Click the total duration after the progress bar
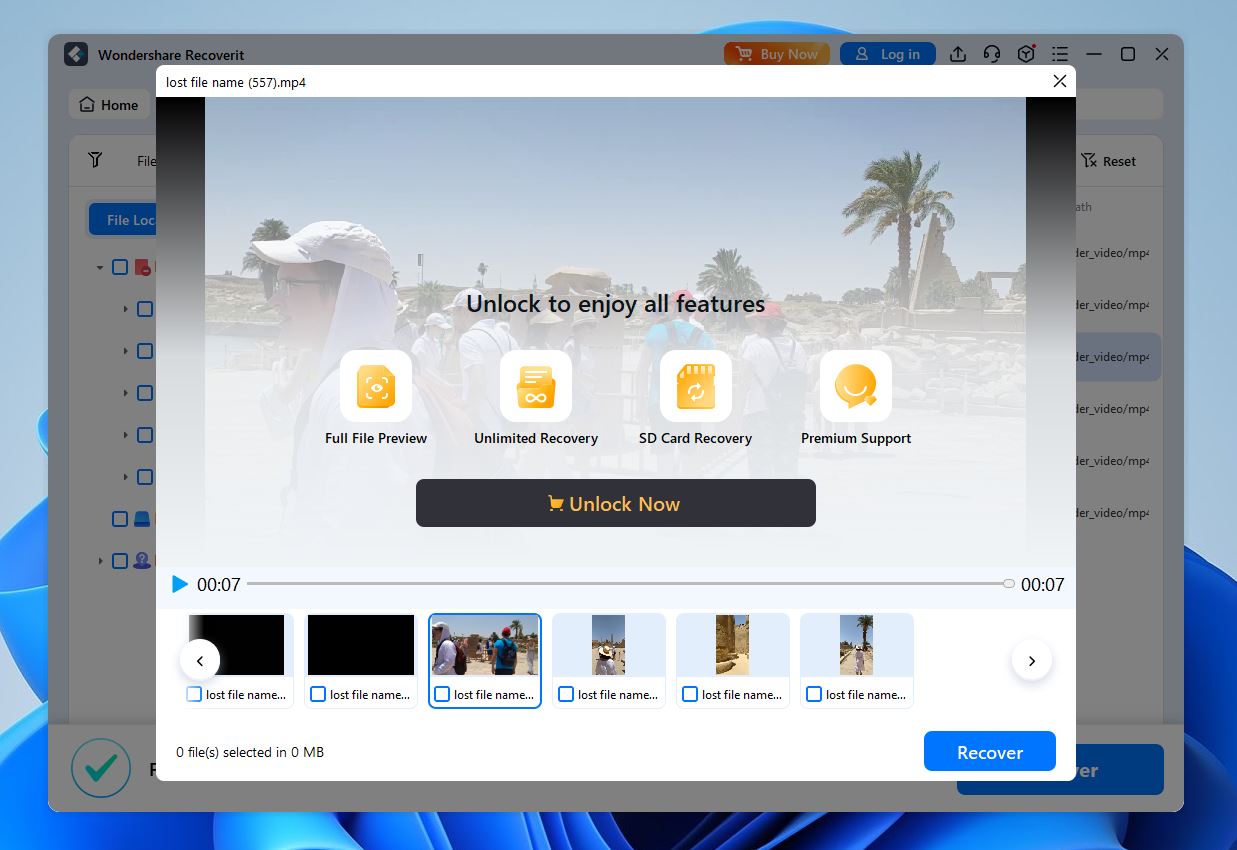The height and width of the screenshot is (850, 1237). pos(1042,584)
